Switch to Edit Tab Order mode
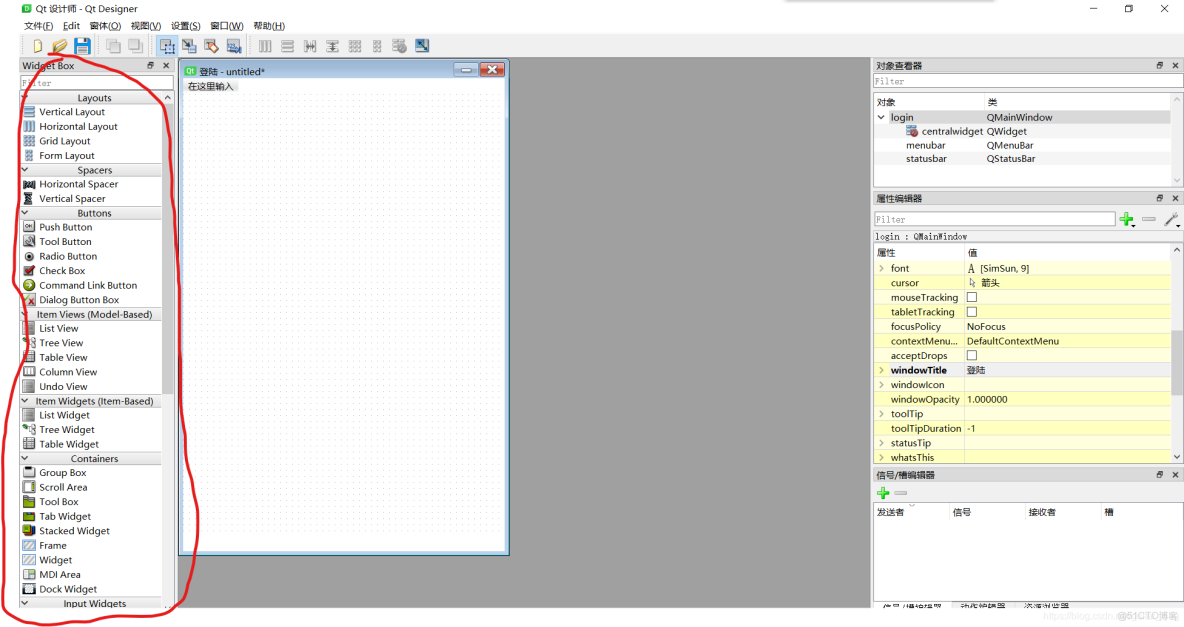 tap(234, 46)
